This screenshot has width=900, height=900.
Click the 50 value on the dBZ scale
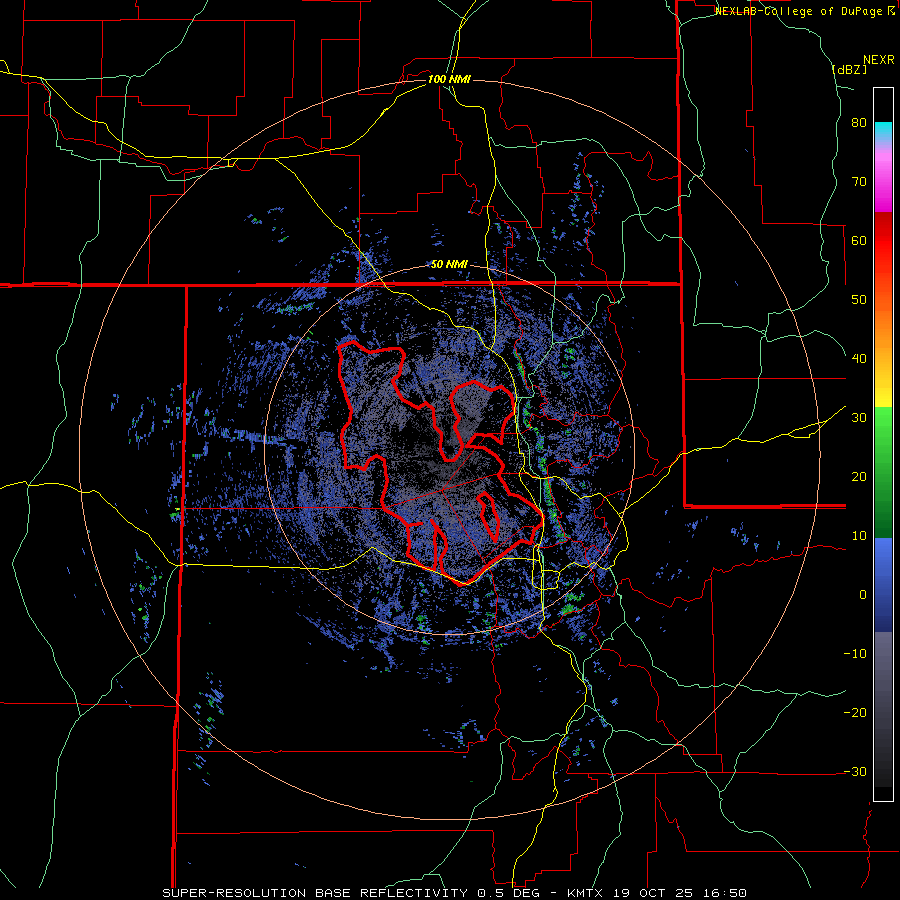(x=859, y=300)
